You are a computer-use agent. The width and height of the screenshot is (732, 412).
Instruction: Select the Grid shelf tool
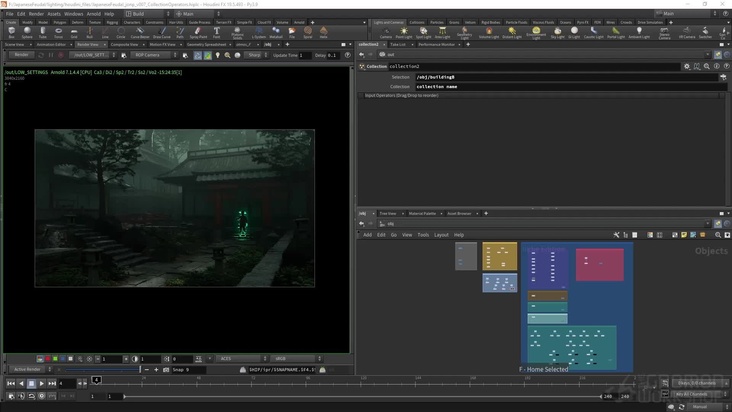click(74, 32)
